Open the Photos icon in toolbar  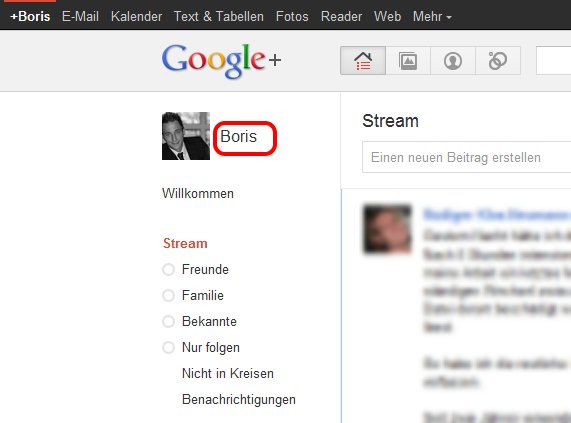click(408, 61)
